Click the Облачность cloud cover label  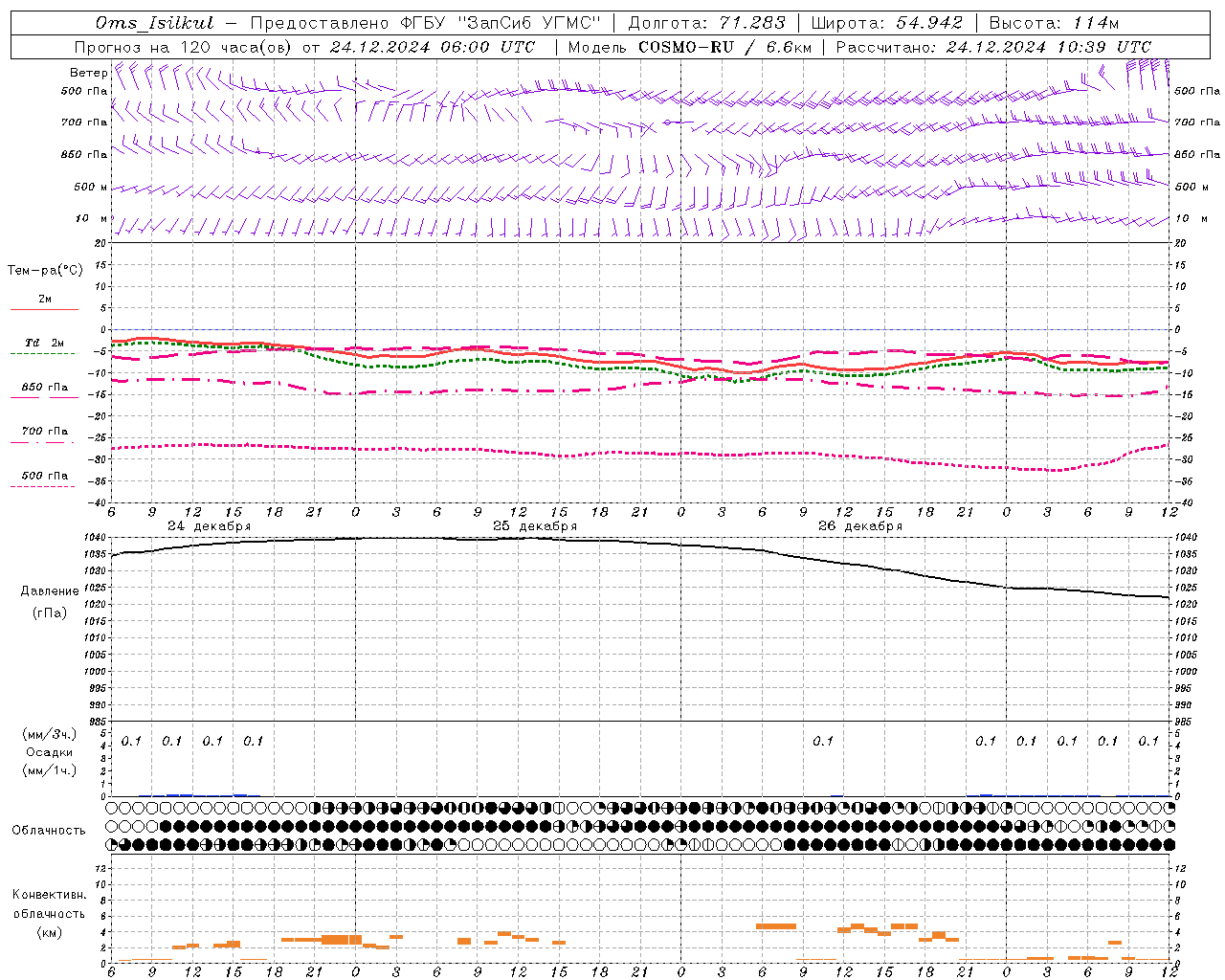click(x=49, y=831)
